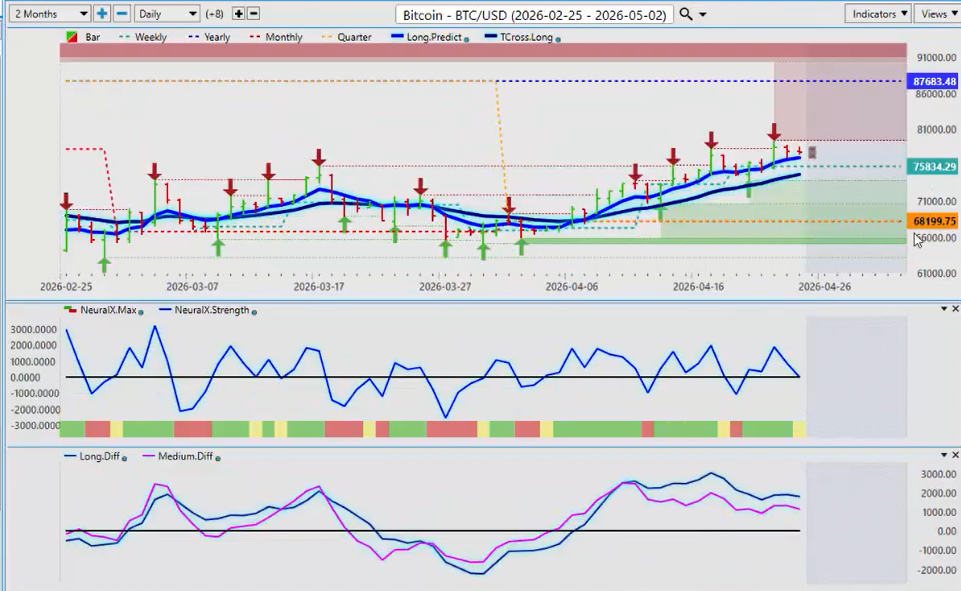Click the settings dot beside TCross.Long

tap(557, 38)
